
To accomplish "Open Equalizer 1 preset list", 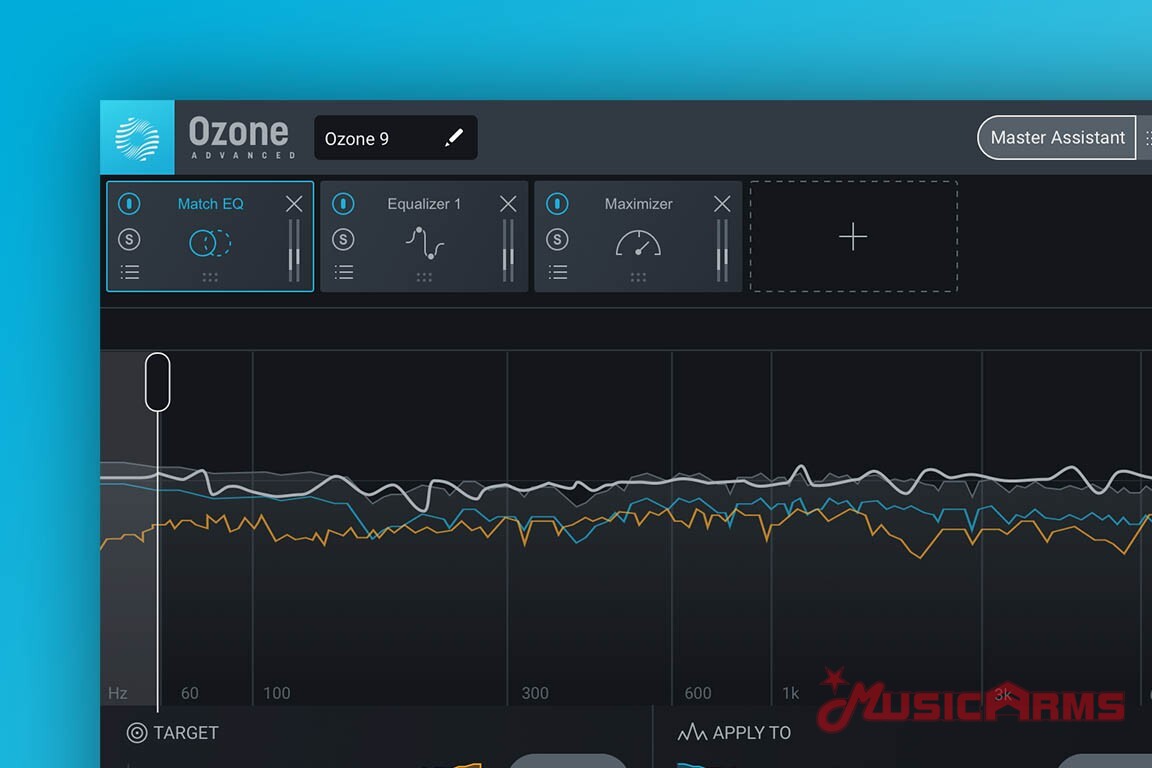I will point(343,272).
